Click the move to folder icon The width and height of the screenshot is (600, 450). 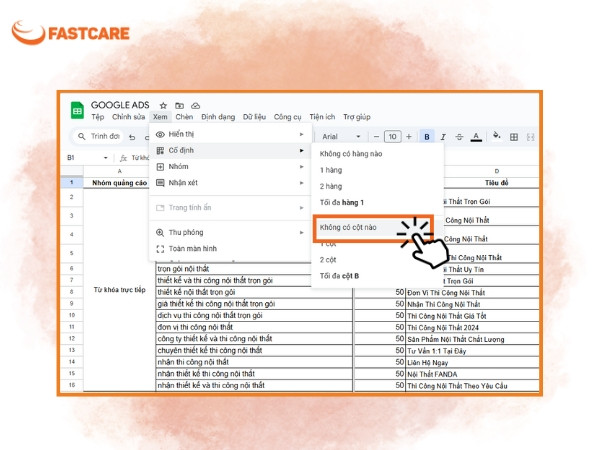point(179,106)
